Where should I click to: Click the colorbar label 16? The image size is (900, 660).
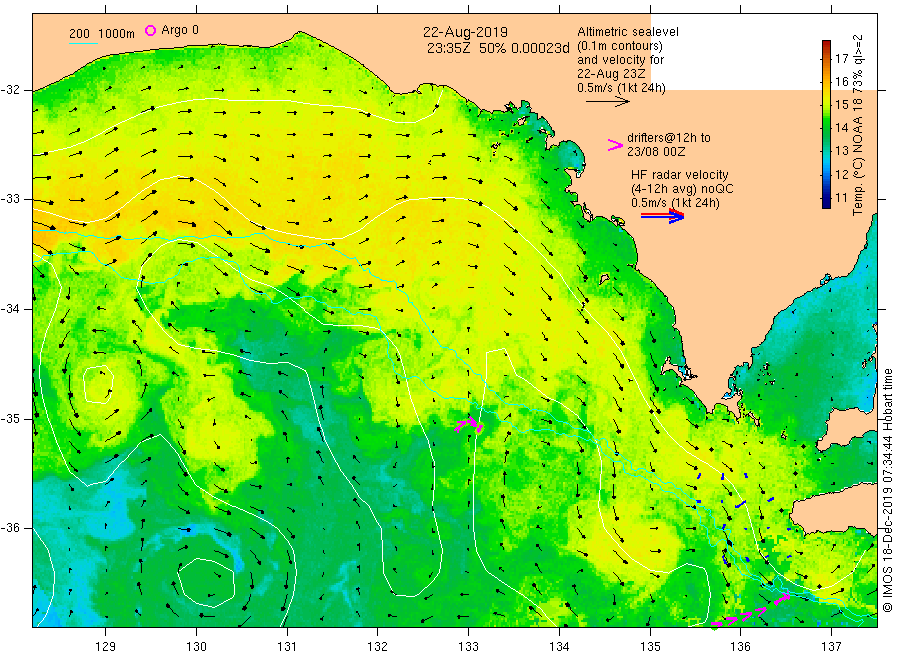(x=841, y=81)
